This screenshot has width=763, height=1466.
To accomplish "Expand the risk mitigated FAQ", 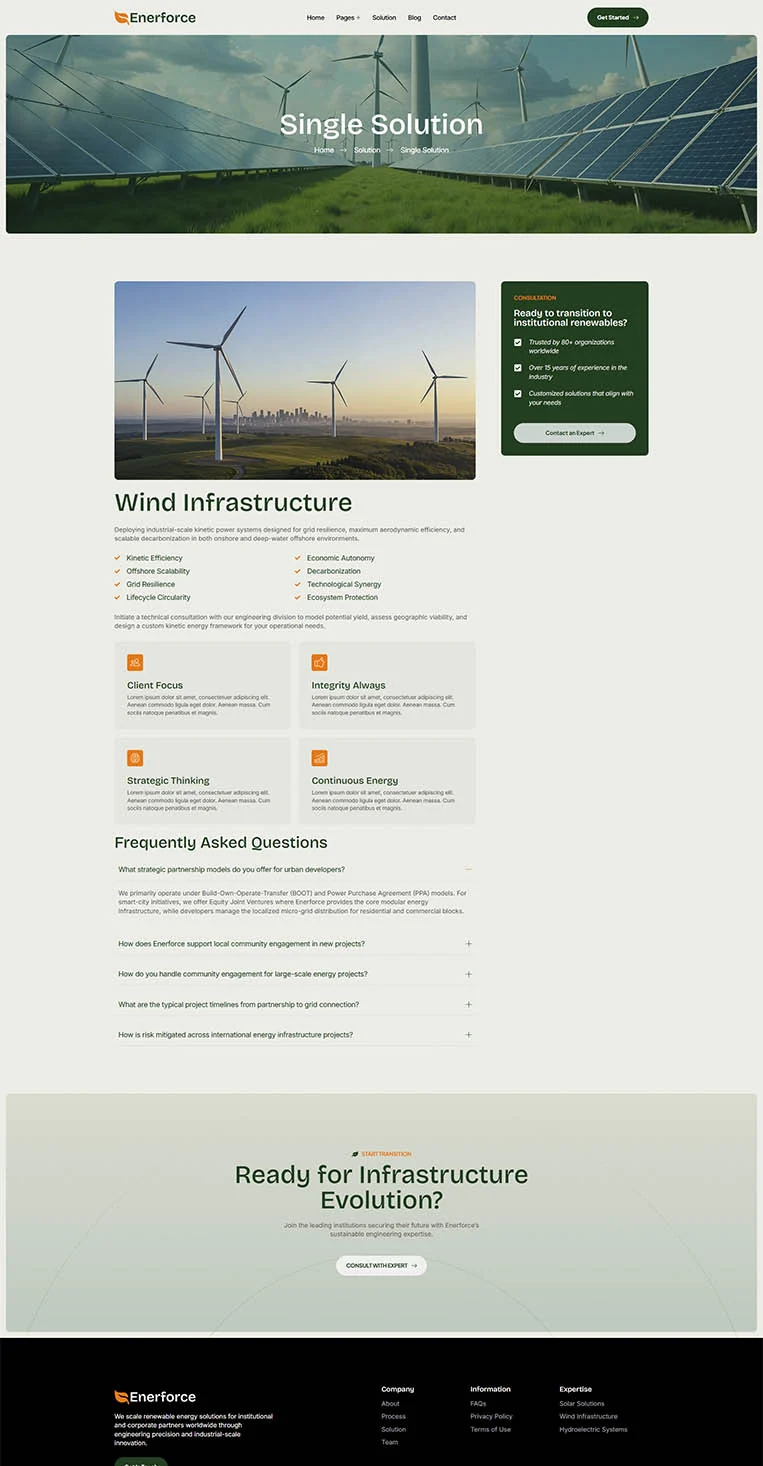I will click(x=294, y=1035).
